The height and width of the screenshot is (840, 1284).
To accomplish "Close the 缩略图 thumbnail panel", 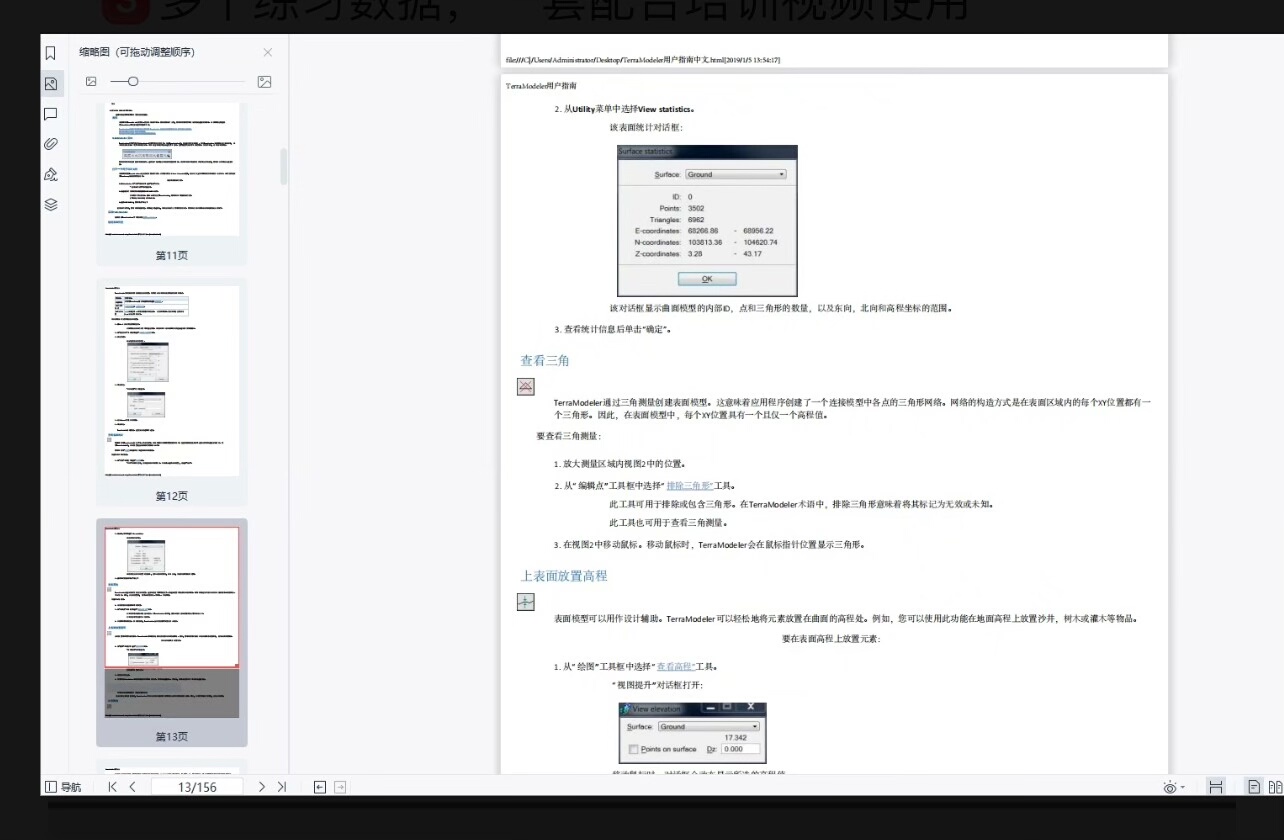I will point(267,52).
